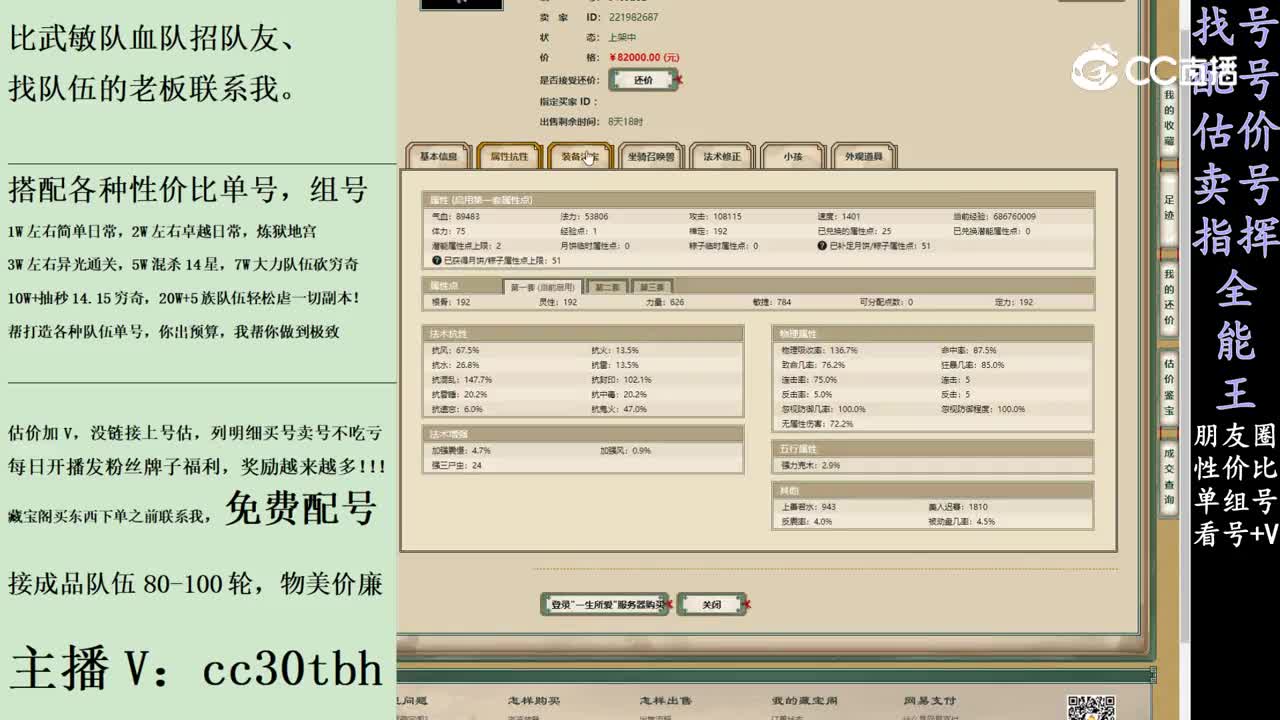
Task: Click the 无属性伤害: 72.2% entry
Action: click(x=817, y=423)
